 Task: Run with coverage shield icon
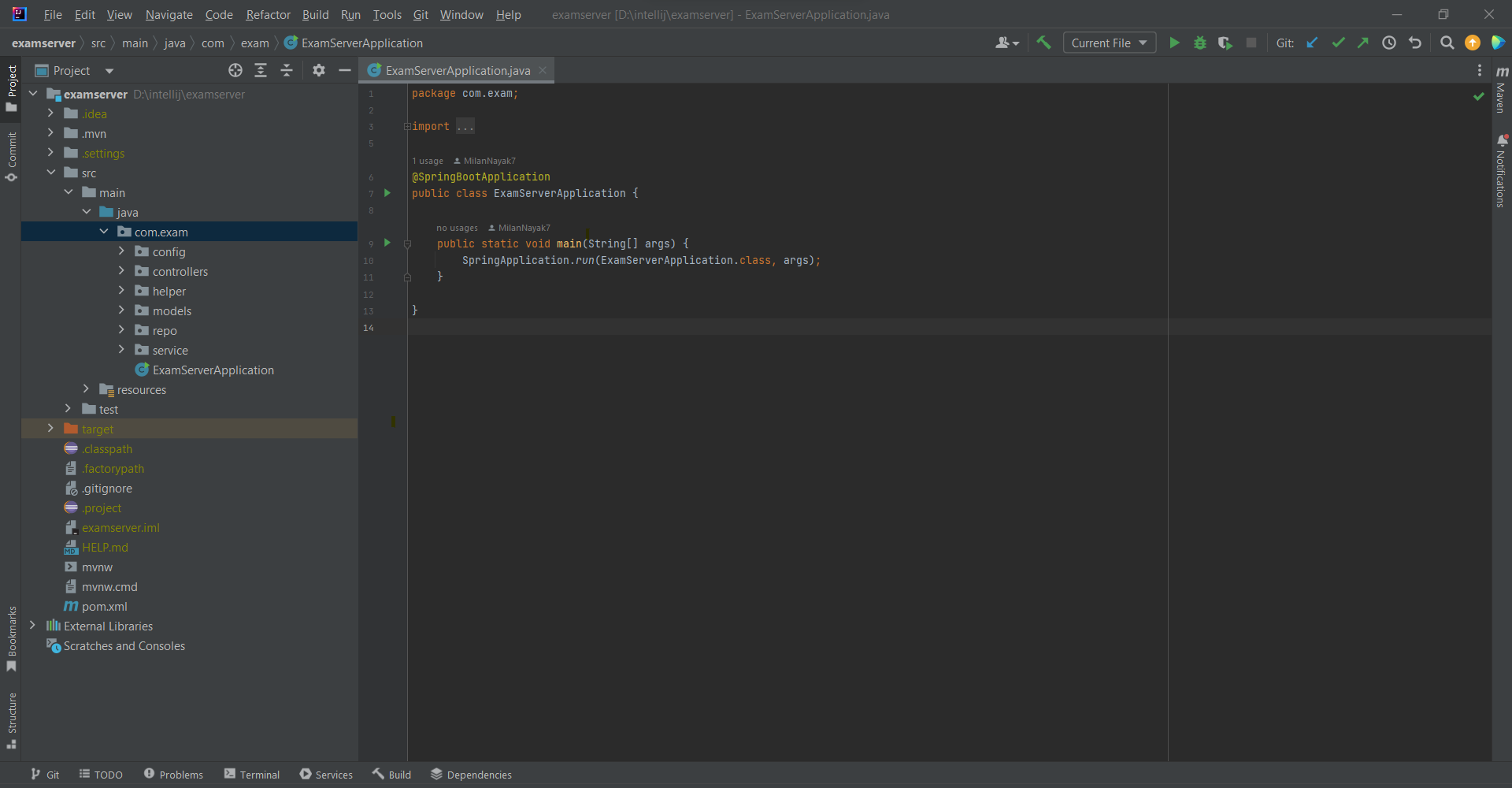1225,43
